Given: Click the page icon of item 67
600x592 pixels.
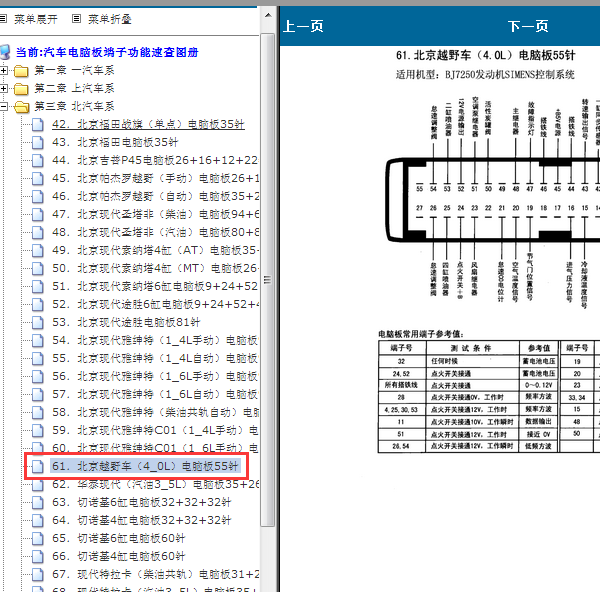Looking at the screenshot, I should pyautogui.click(x=38, y=574).
